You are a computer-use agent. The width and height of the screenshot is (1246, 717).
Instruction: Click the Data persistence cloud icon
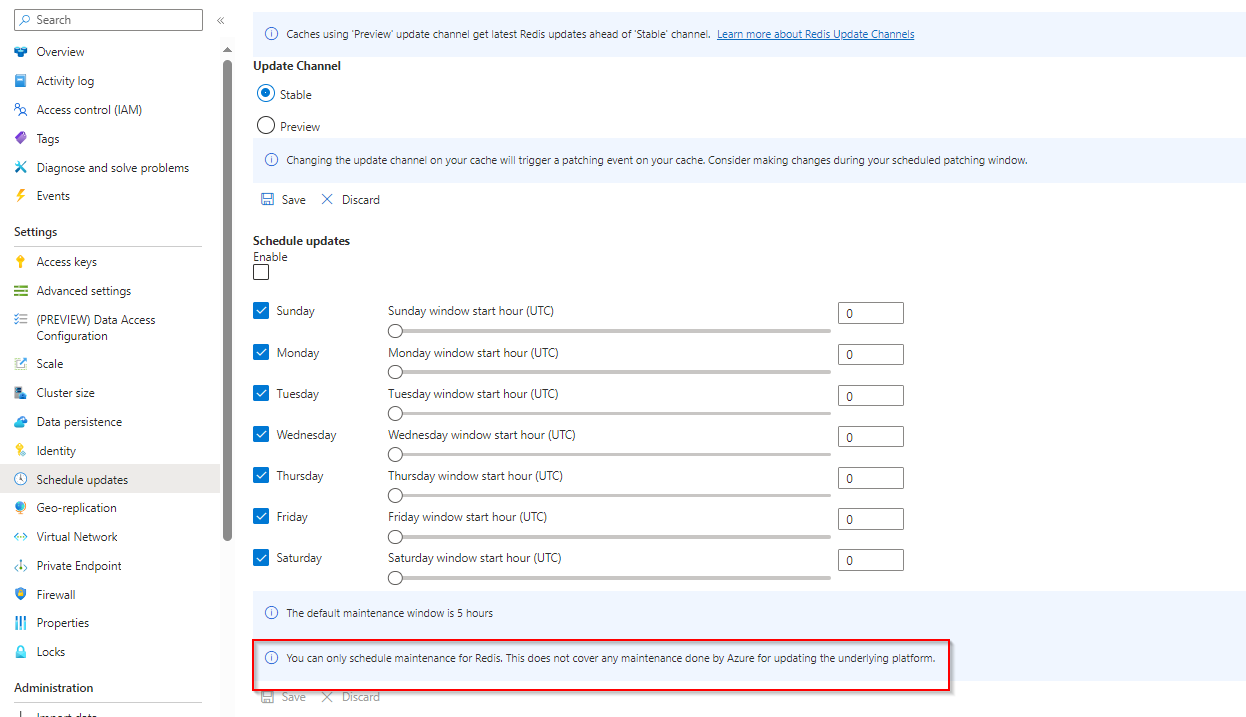pos(20,422)
